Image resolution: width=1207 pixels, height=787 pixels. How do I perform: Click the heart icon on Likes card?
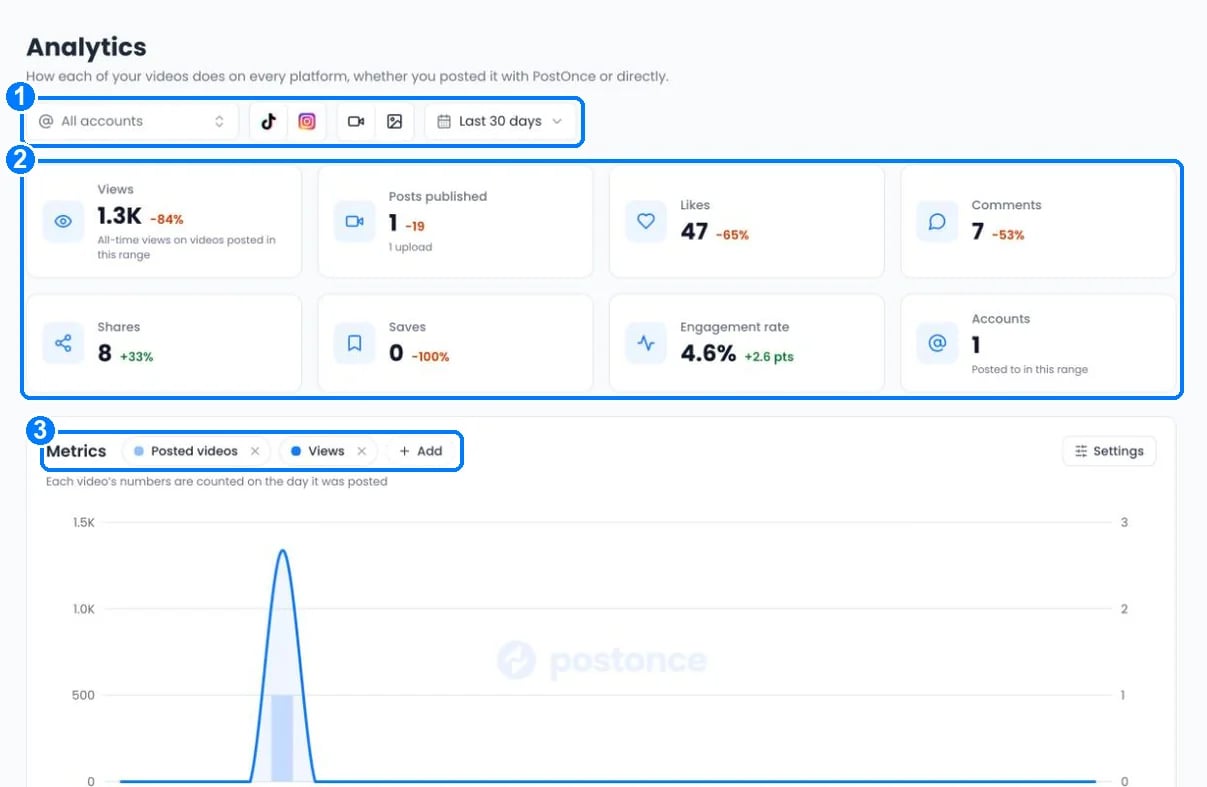coord(646,222)
